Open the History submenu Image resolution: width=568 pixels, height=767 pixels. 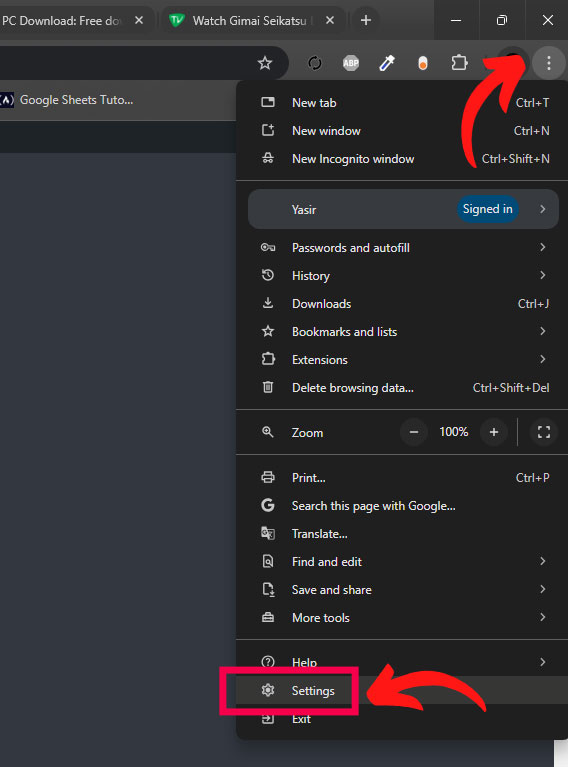tap(402, 275)
